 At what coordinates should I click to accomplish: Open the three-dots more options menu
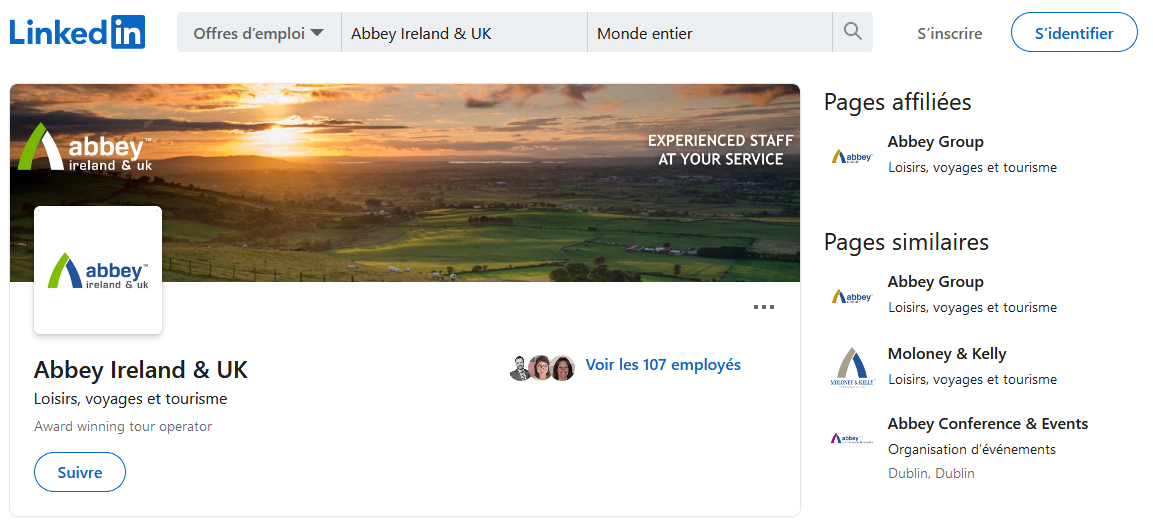764,307
